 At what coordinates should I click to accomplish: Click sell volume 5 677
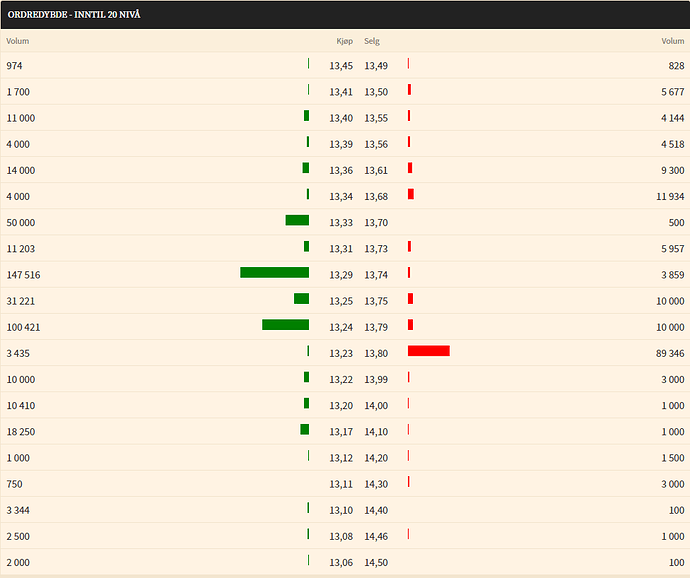(673, 92)
